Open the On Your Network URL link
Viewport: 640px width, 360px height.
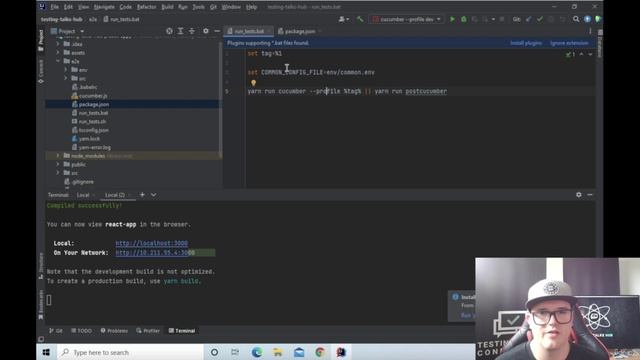click(155, 253)
